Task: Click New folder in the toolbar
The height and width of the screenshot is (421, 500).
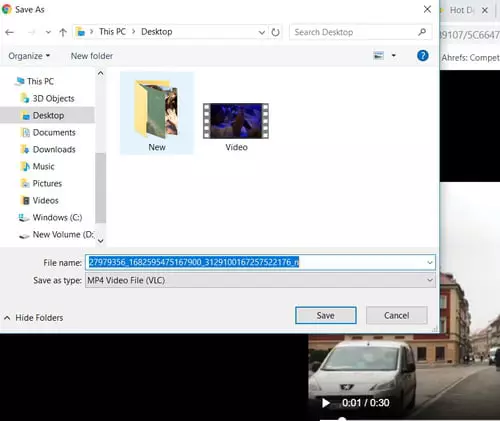Action: [92, 56]
